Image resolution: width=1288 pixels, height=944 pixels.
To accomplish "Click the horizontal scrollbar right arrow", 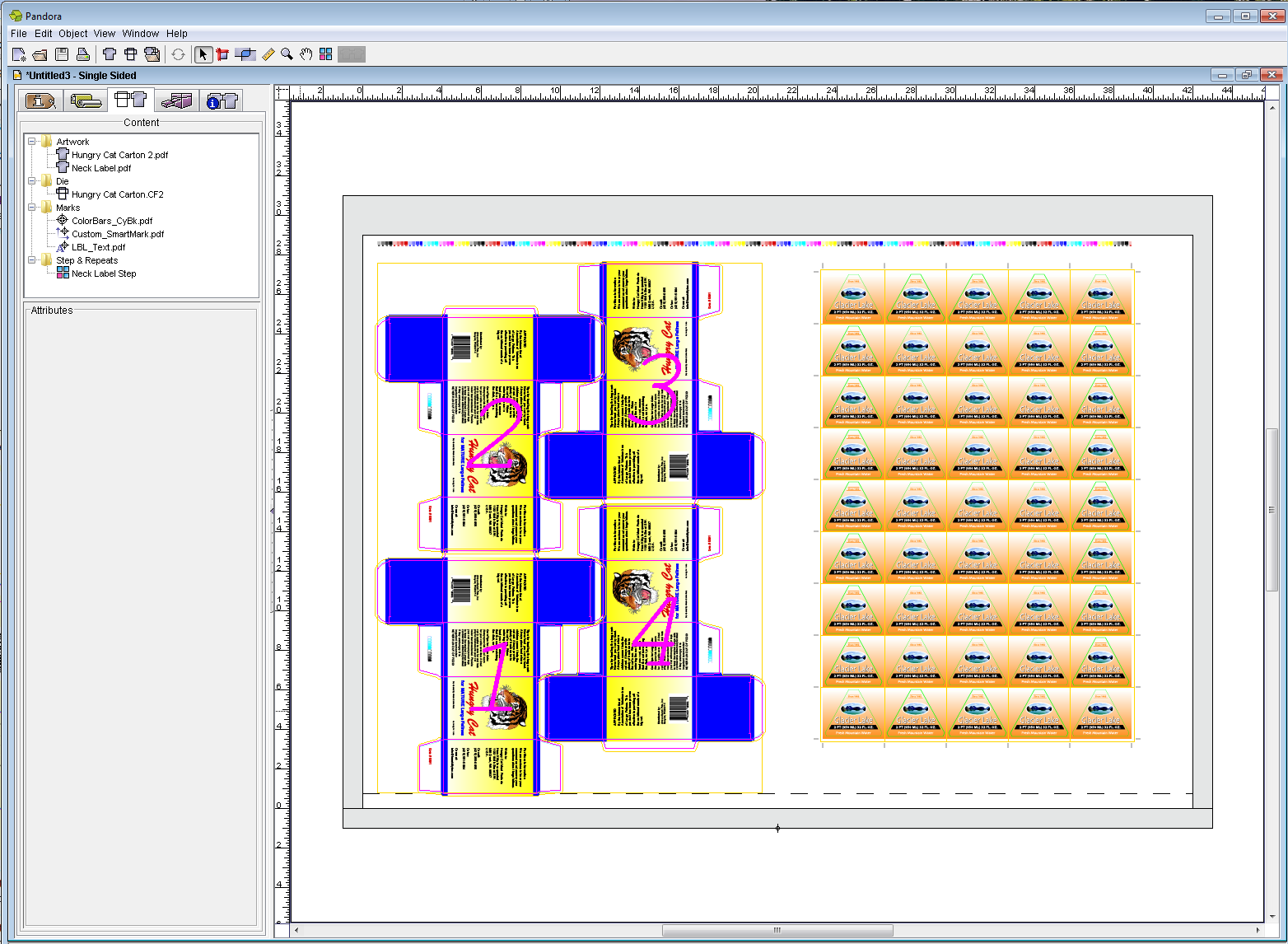I will click(1257, 930).
